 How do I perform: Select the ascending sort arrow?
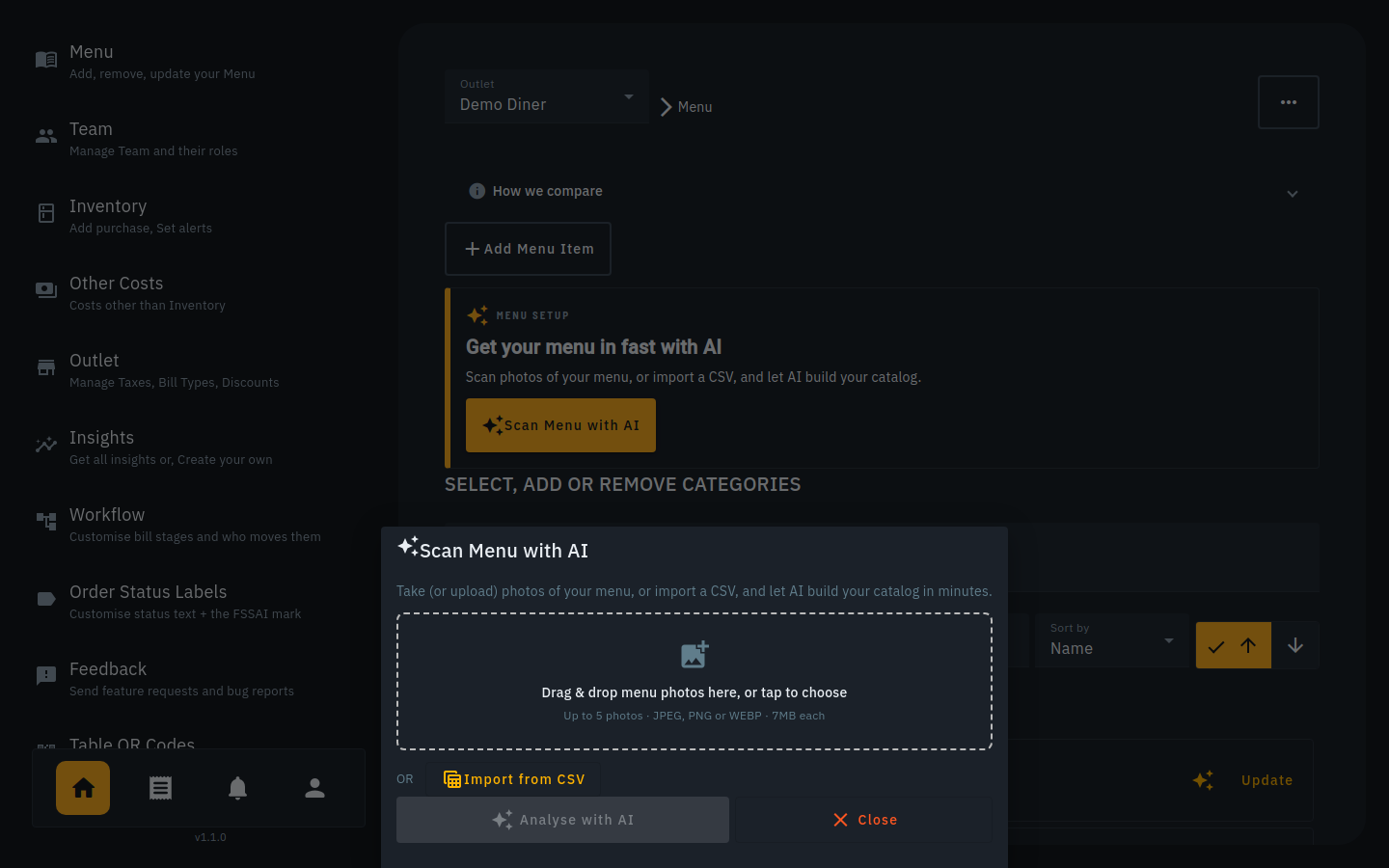(1248, 645)
